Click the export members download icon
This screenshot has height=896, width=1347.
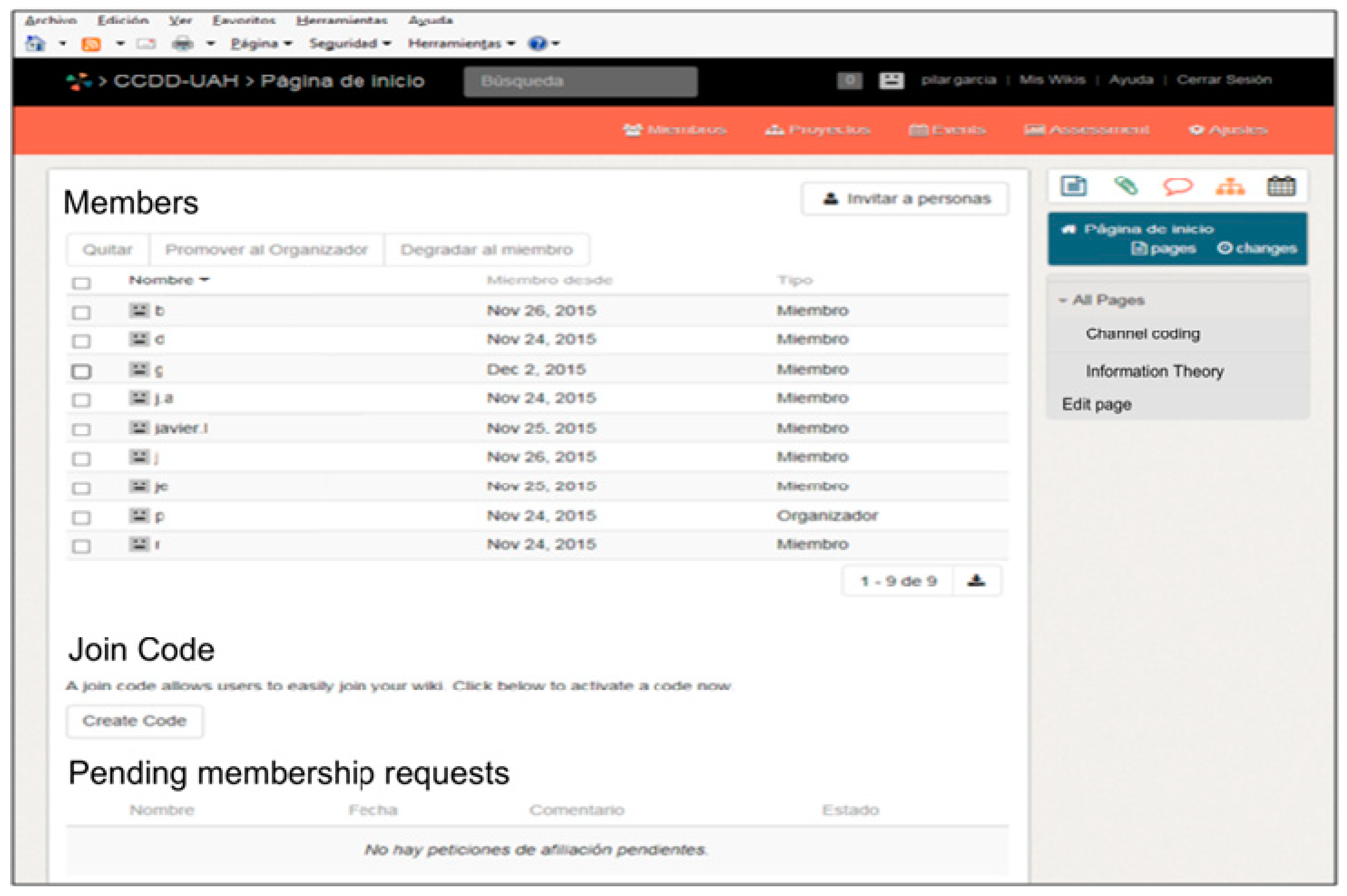click(976, 581)
